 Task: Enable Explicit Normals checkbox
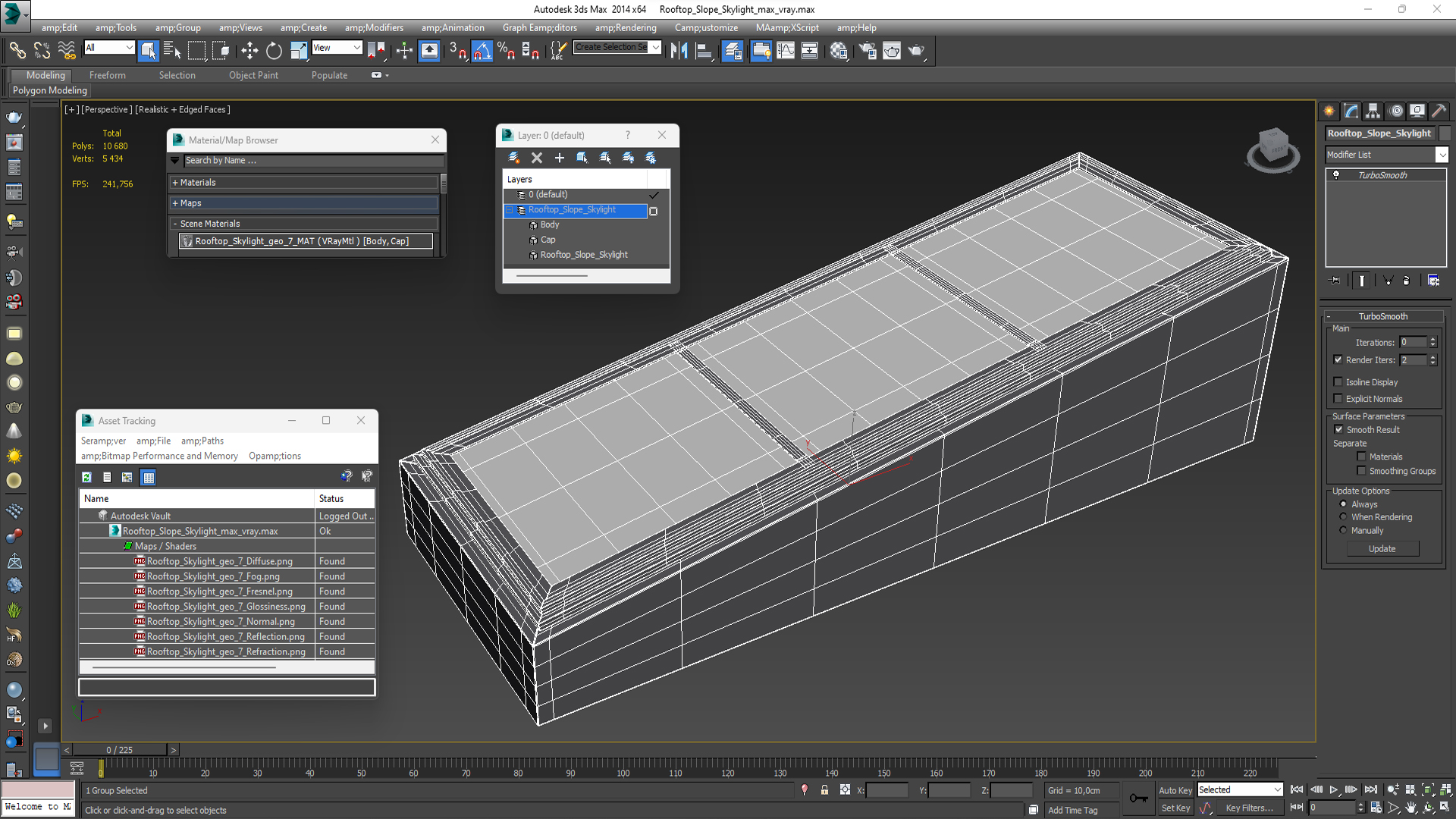[x=1338, y=399]
